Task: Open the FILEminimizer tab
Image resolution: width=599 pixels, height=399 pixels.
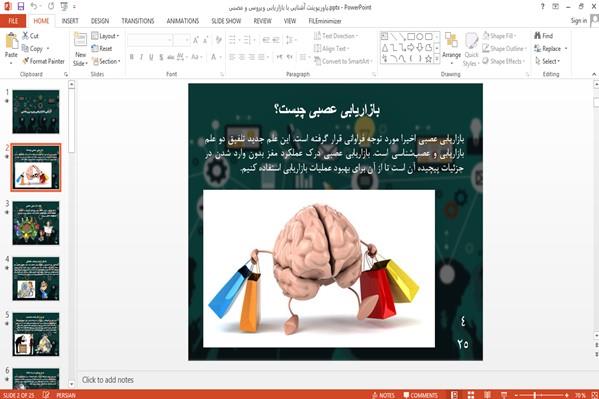Action: point(325,21)
